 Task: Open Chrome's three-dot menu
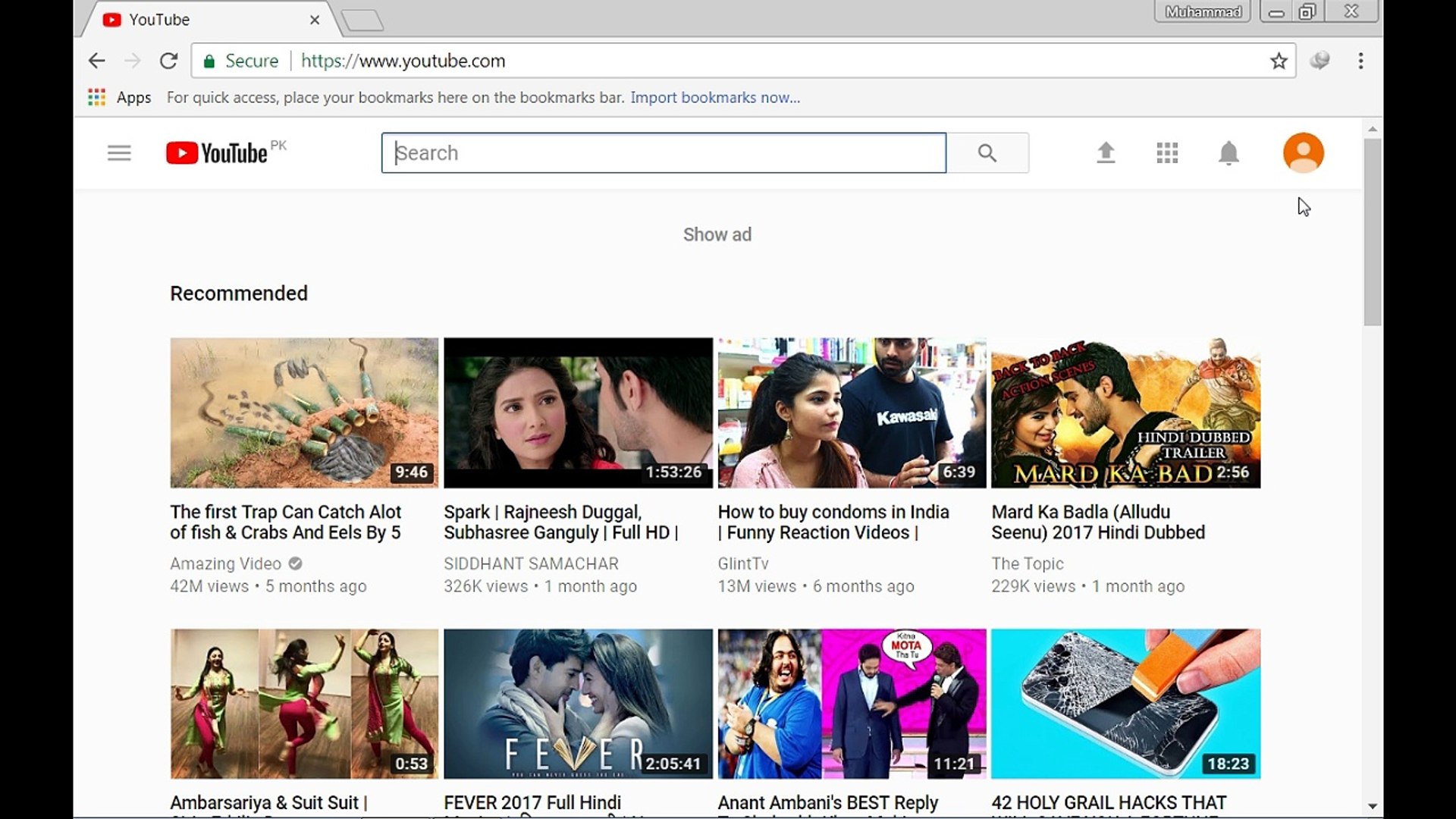click(x=1360, y=61)
